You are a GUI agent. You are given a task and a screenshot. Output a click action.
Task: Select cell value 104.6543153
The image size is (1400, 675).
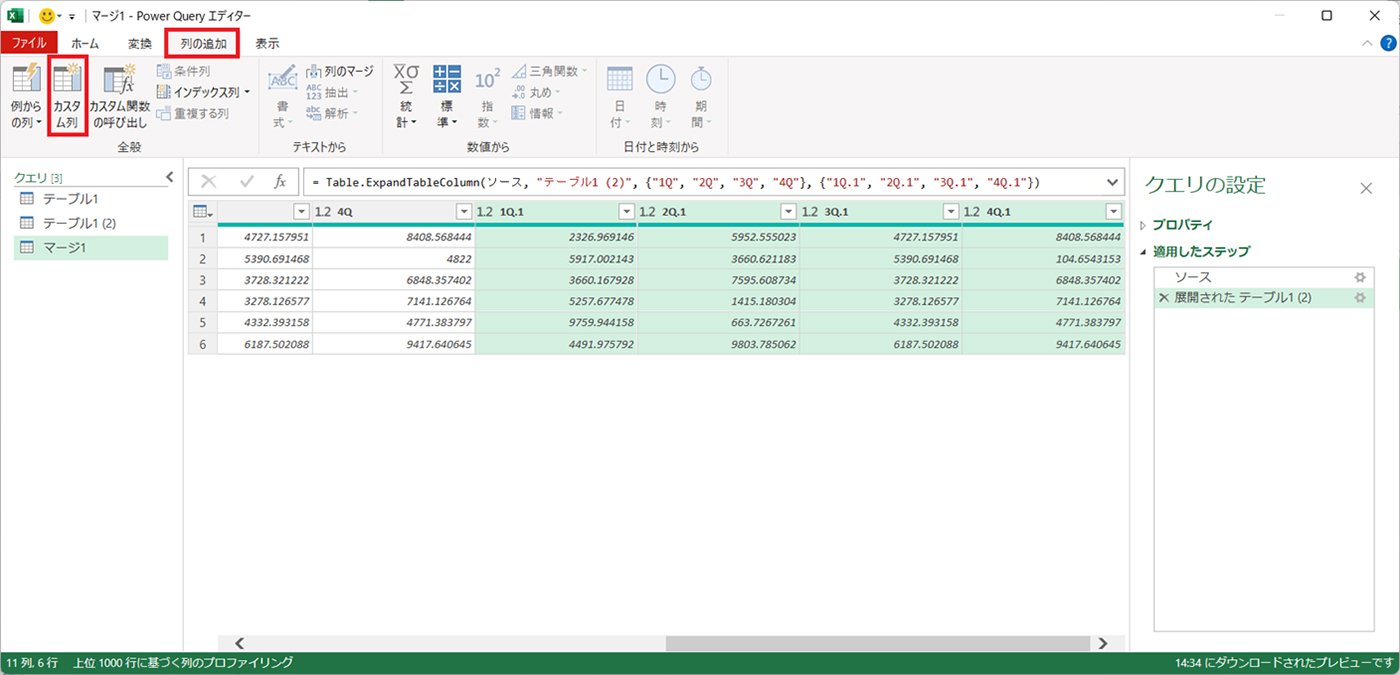(x=1043, y=258)
